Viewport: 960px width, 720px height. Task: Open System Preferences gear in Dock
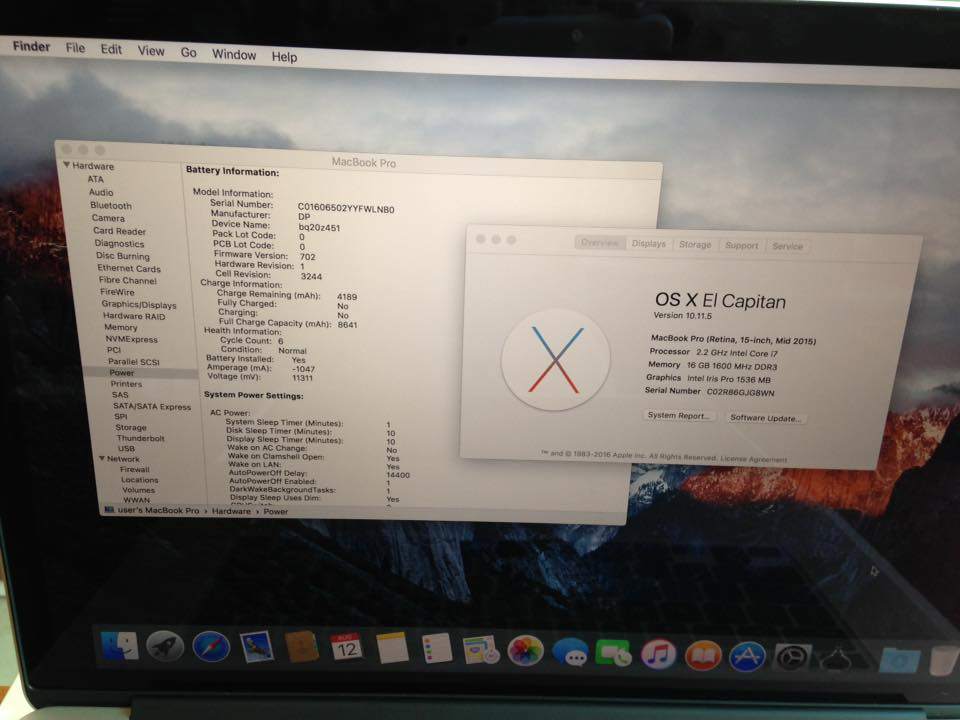(792, 658)
